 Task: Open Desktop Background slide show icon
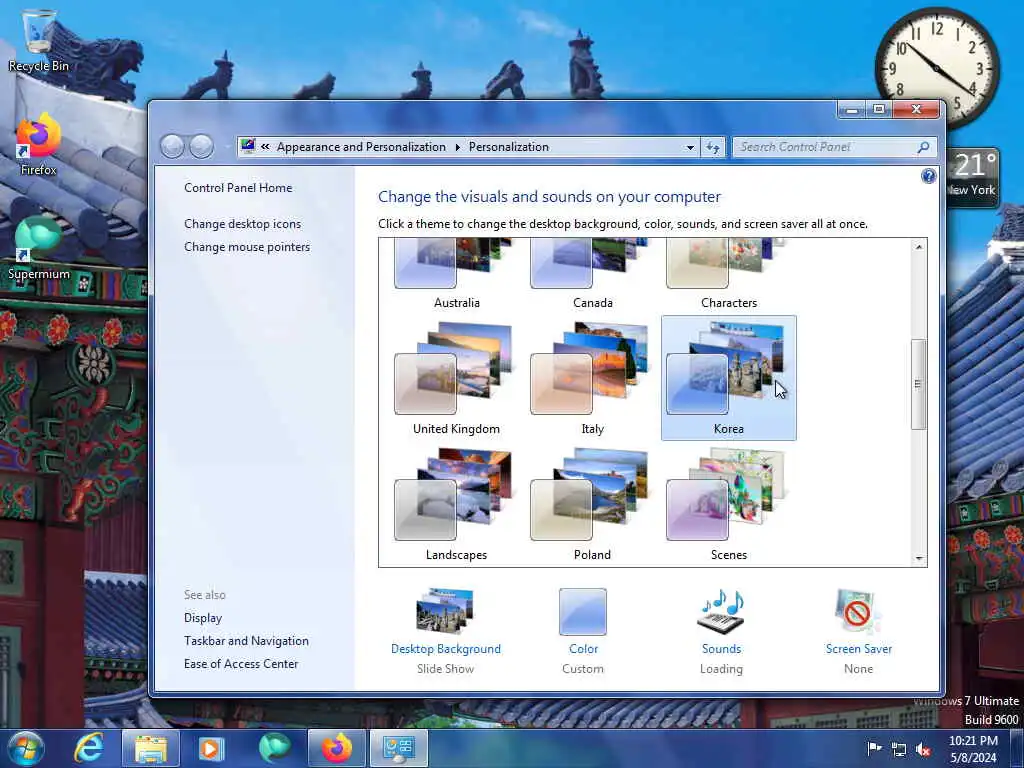coord(445,611)
